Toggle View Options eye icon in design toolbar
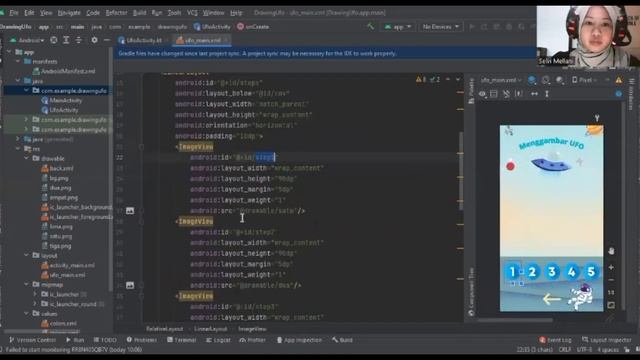 click(482, 94)
